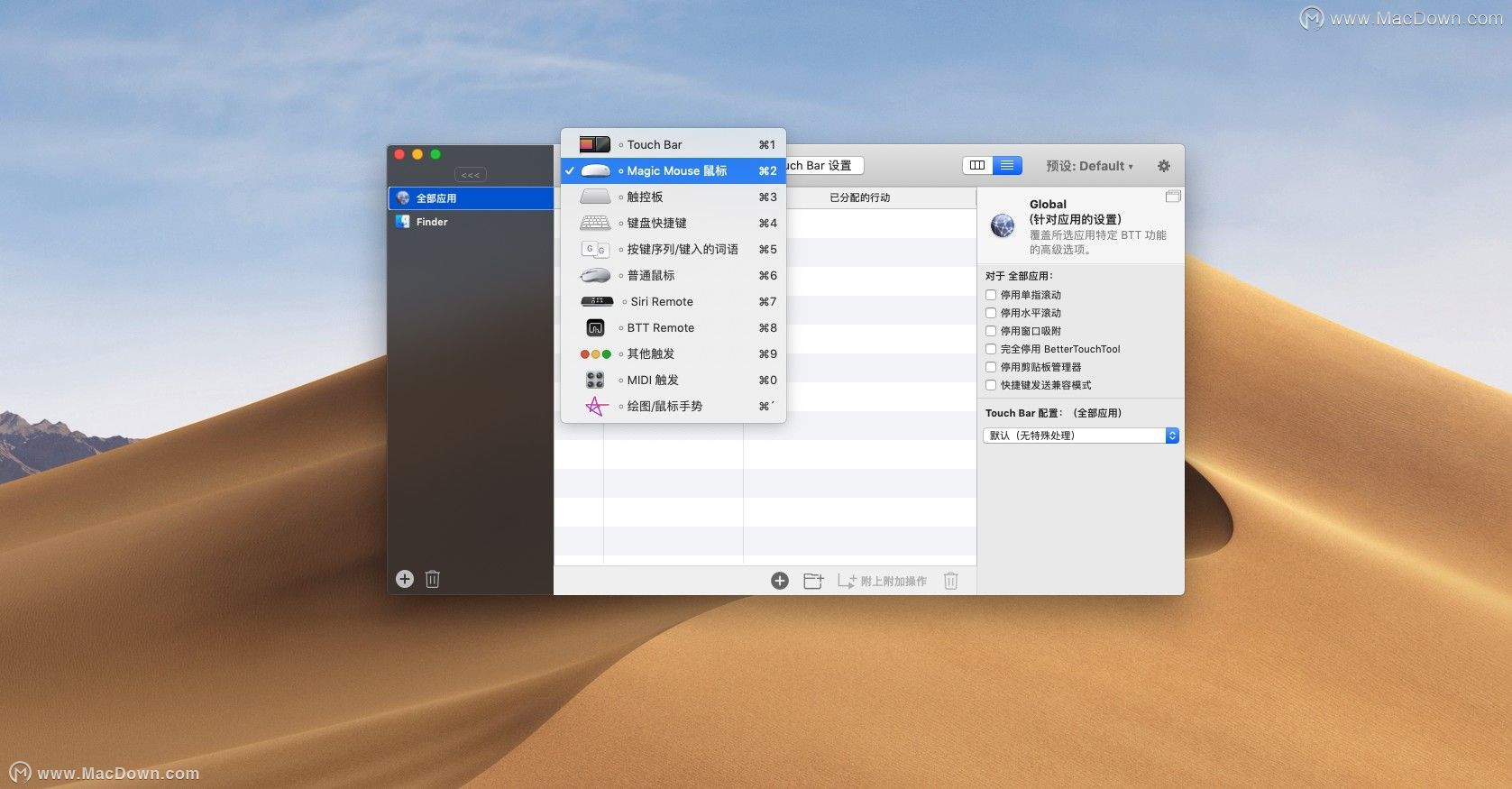Choose Magic Mouse 鼠标 menu entry

pyautogui.click(x=674, y=170)
